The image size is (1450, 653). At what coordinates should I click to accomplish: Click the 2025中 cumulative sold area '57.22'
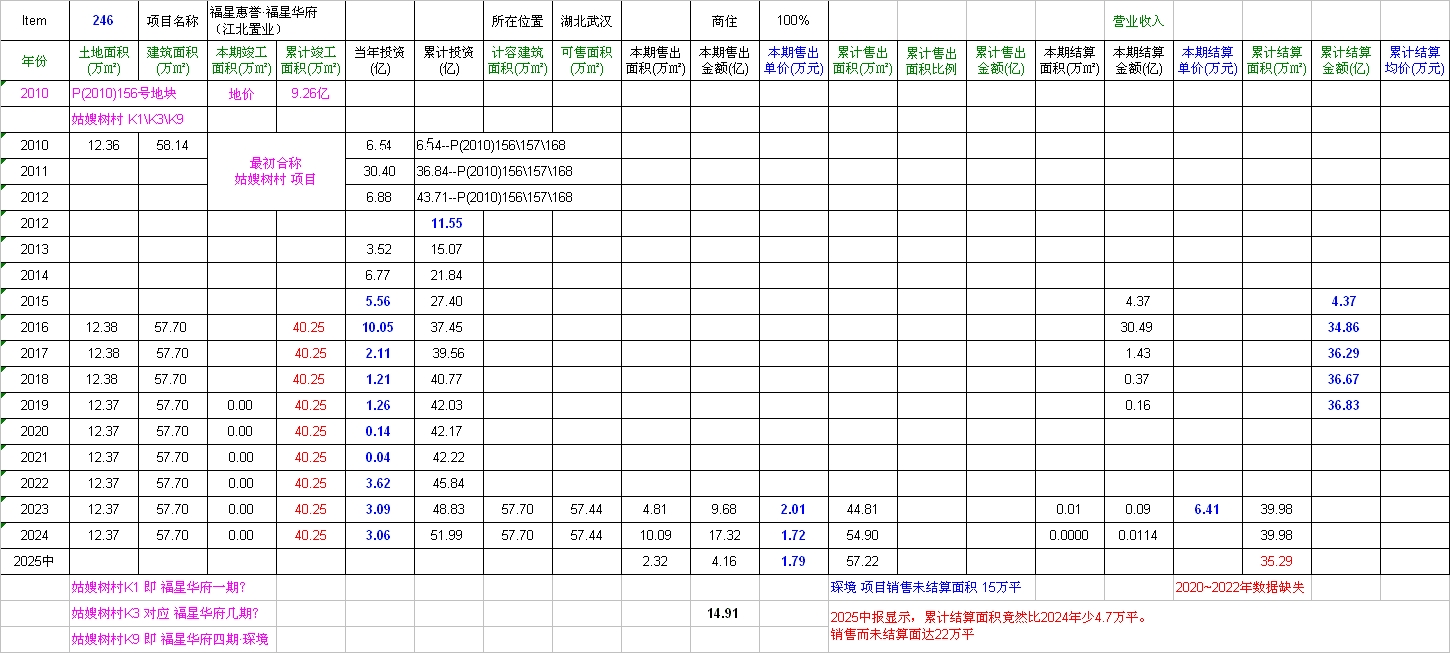point(863,562)
